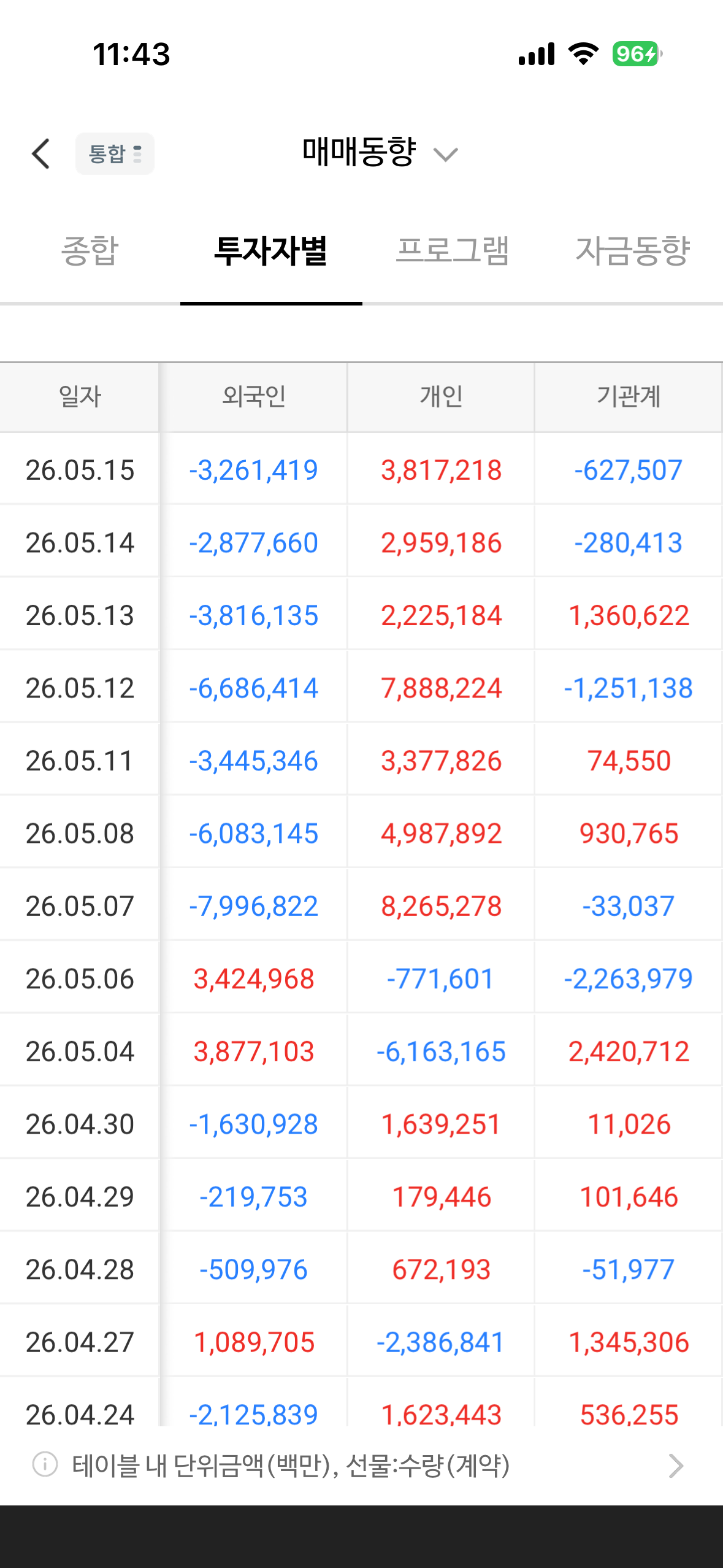Tap foreign value -6,686,414 on 26.05.12
Viewport: 723px width, 1568px height.
tap(254, 688)
